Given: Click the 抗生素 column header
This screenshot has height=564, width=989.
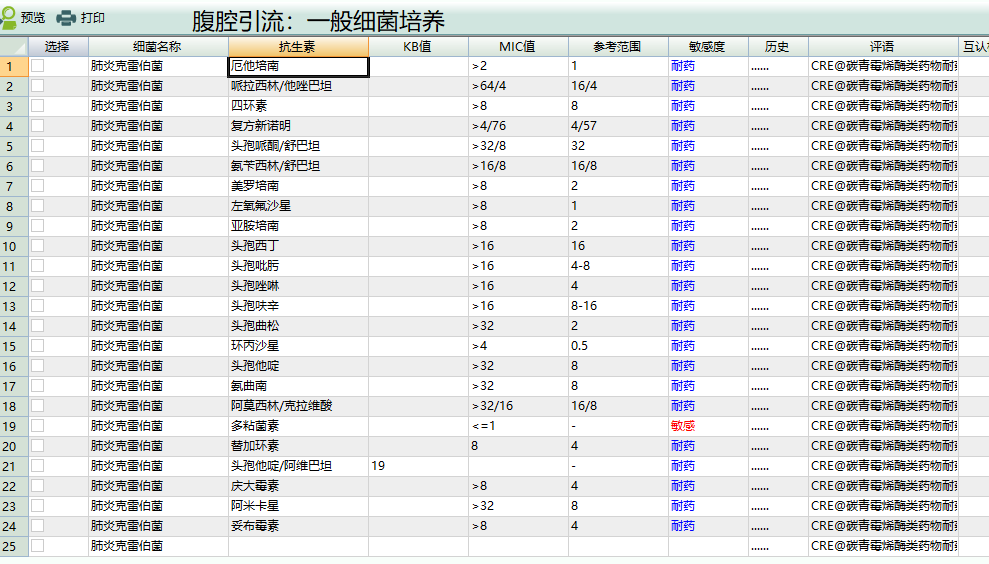Looking at the screenshot, I should 298,46.
